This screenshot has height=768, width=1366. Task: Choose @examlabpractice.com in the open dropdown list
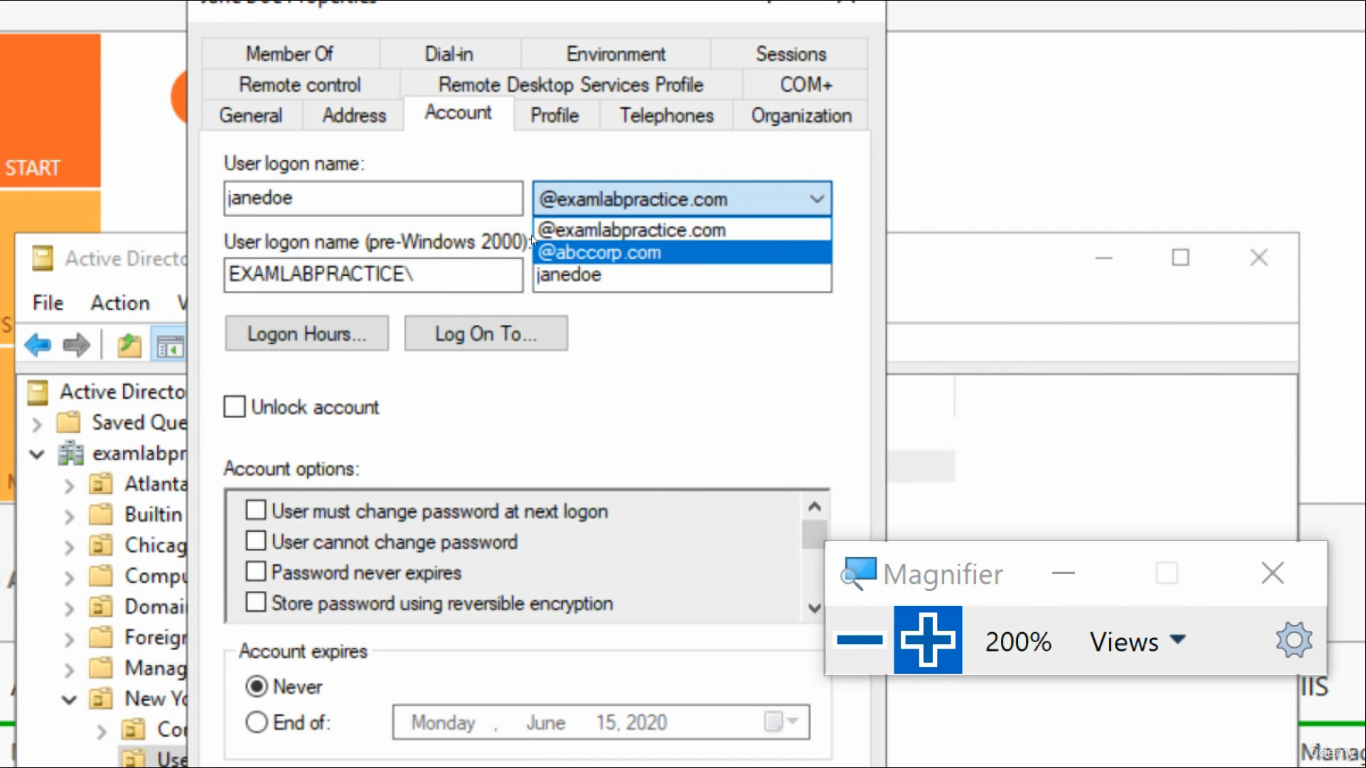coord(682,230)
